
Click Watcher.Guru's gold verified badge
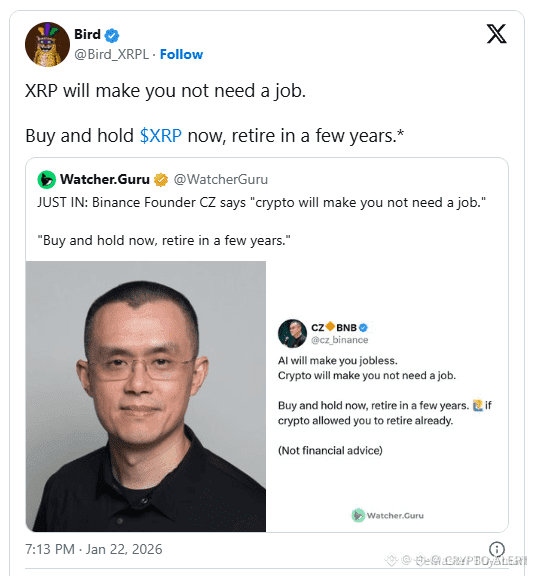[x=161, y=180]
